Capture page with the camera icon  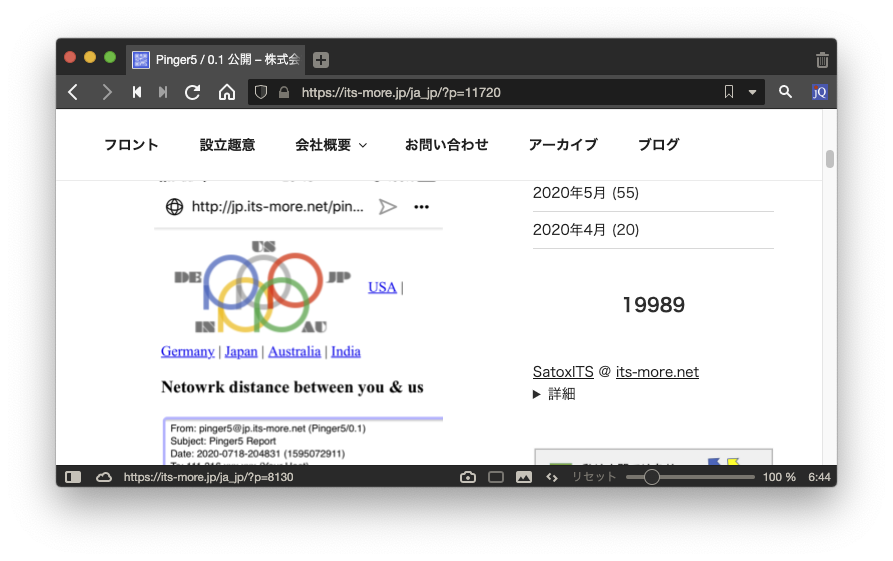pyautogui.click(x=467, y=477)
